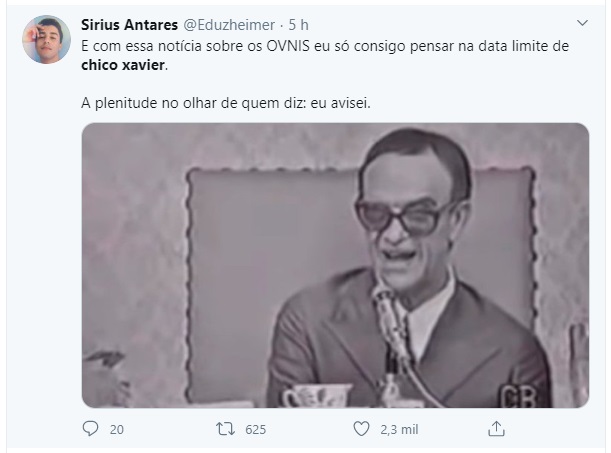Click the 5 h timestamp
The width and height of the screenshot is (611, 453).
tap(298, 25)
